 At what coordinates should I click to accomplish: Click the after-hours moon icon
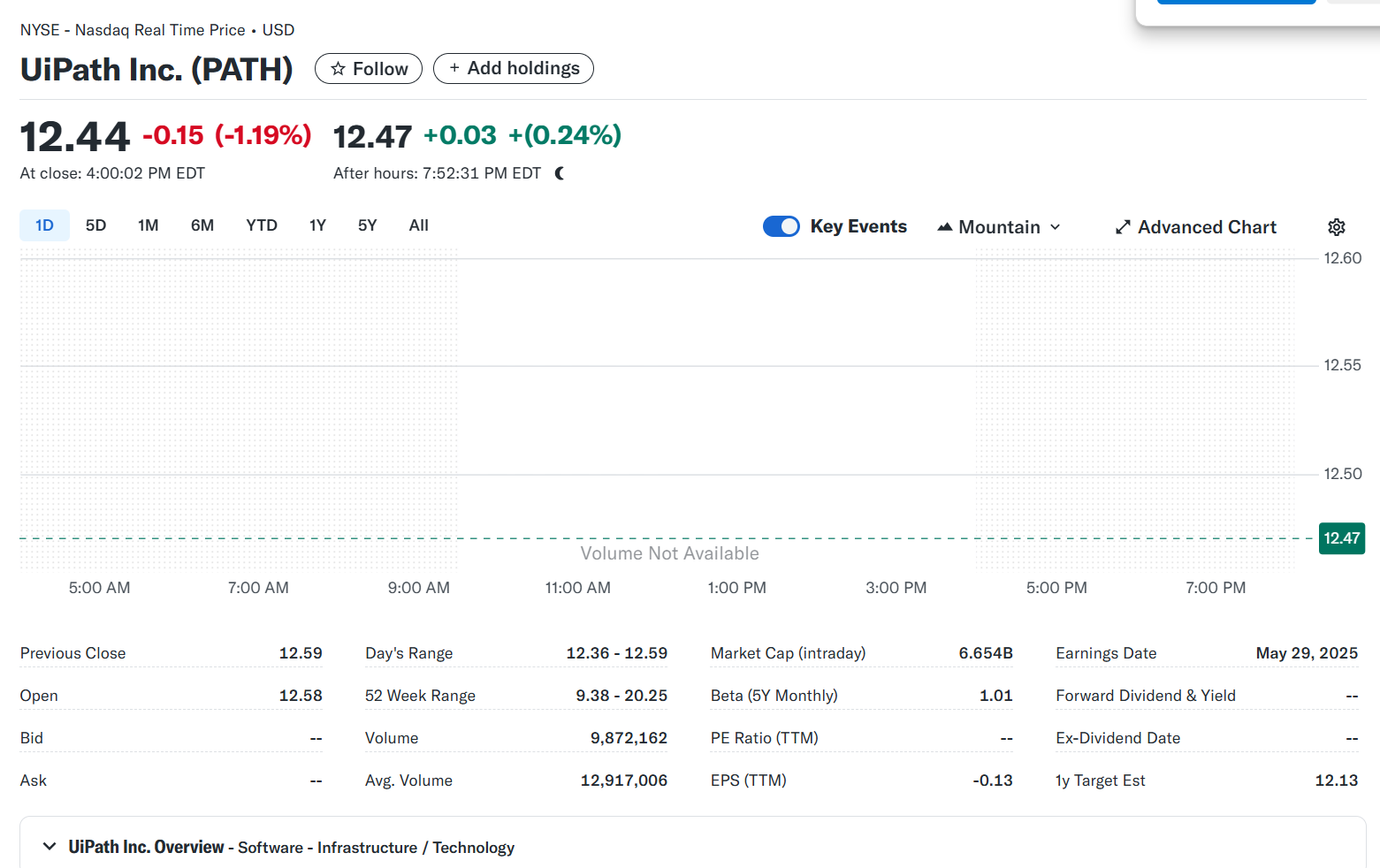(x=560, y=173)
